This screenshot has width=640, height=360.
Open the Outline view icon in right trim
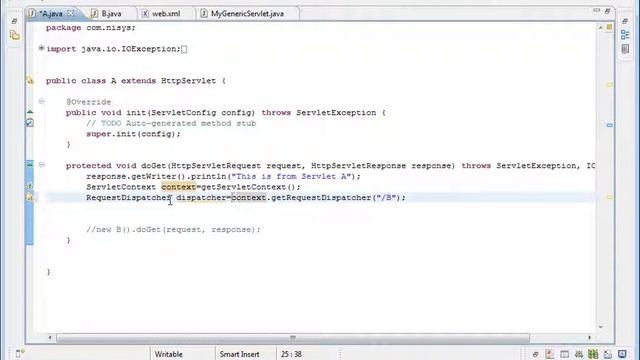(625, 35)
